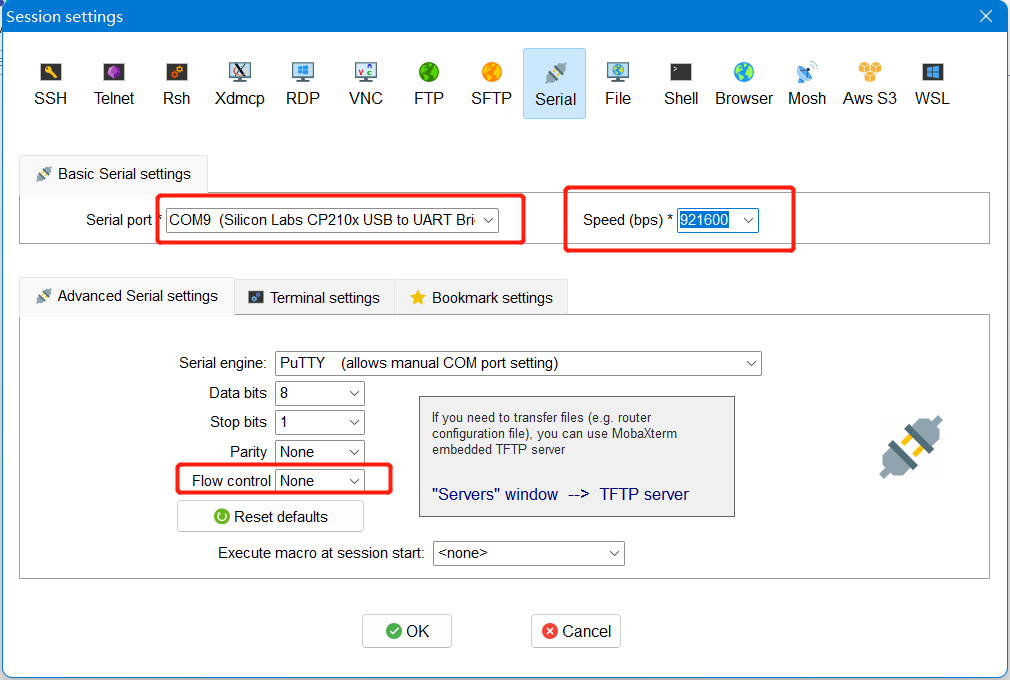This screenshot has width=1010, height=680.
Task: Confirm with the OK button
Action: (406, 631)
